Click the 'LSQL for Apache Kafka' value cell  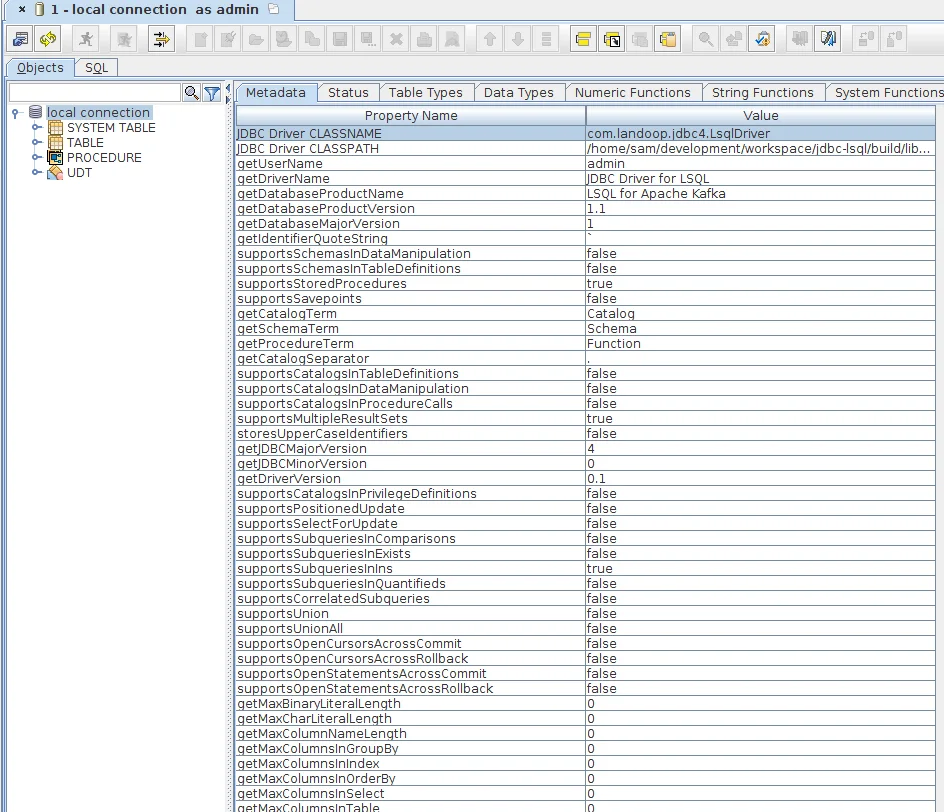click(x=760, y=194)
